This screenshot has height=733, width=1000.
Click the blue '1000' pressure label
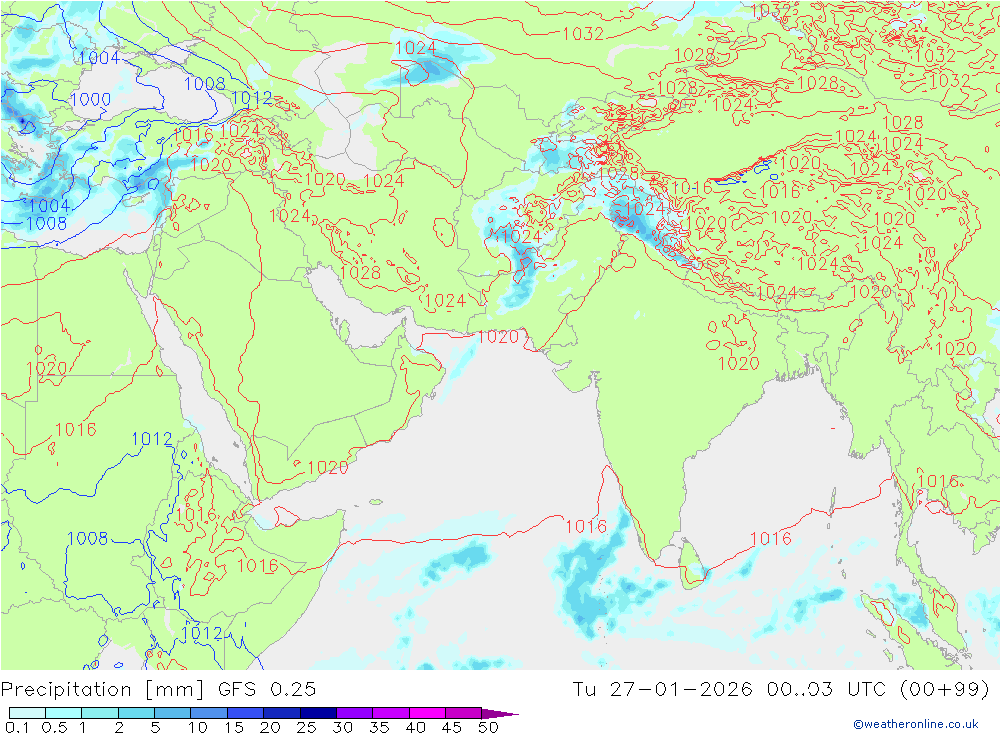click(91, 100)
